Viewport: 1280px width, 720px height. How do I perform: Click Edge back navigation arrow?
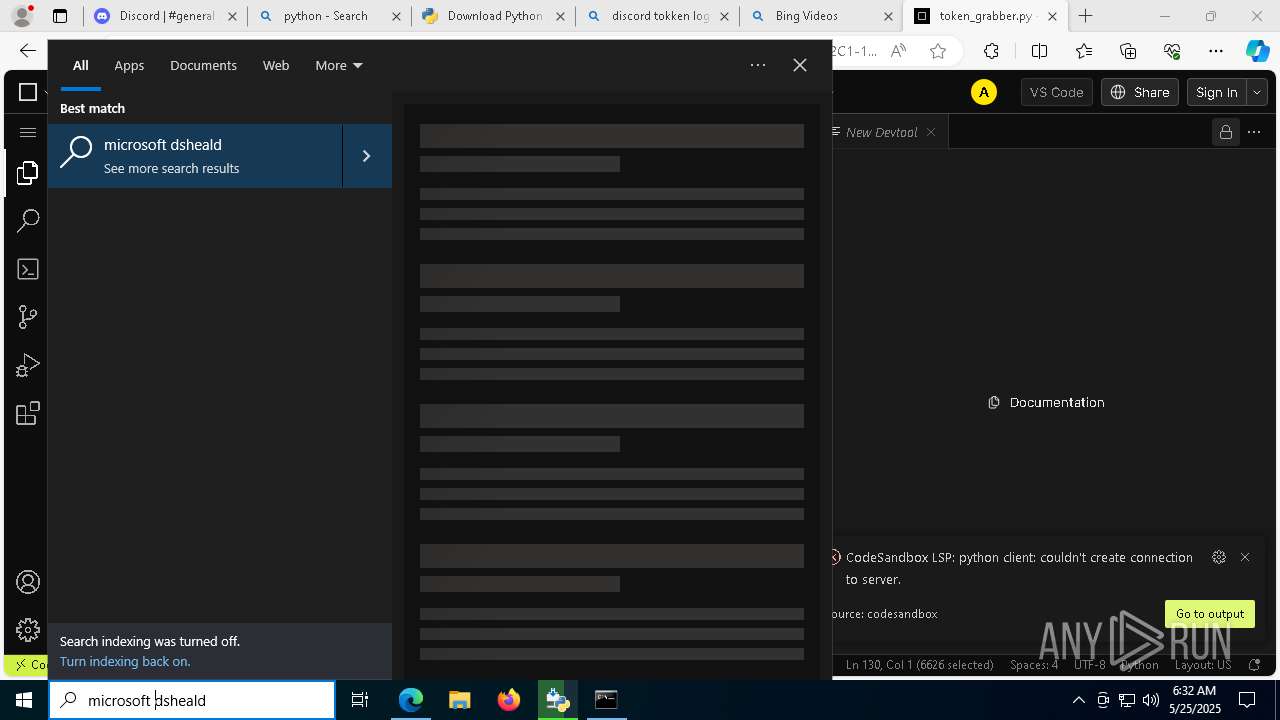coord(27,51)
